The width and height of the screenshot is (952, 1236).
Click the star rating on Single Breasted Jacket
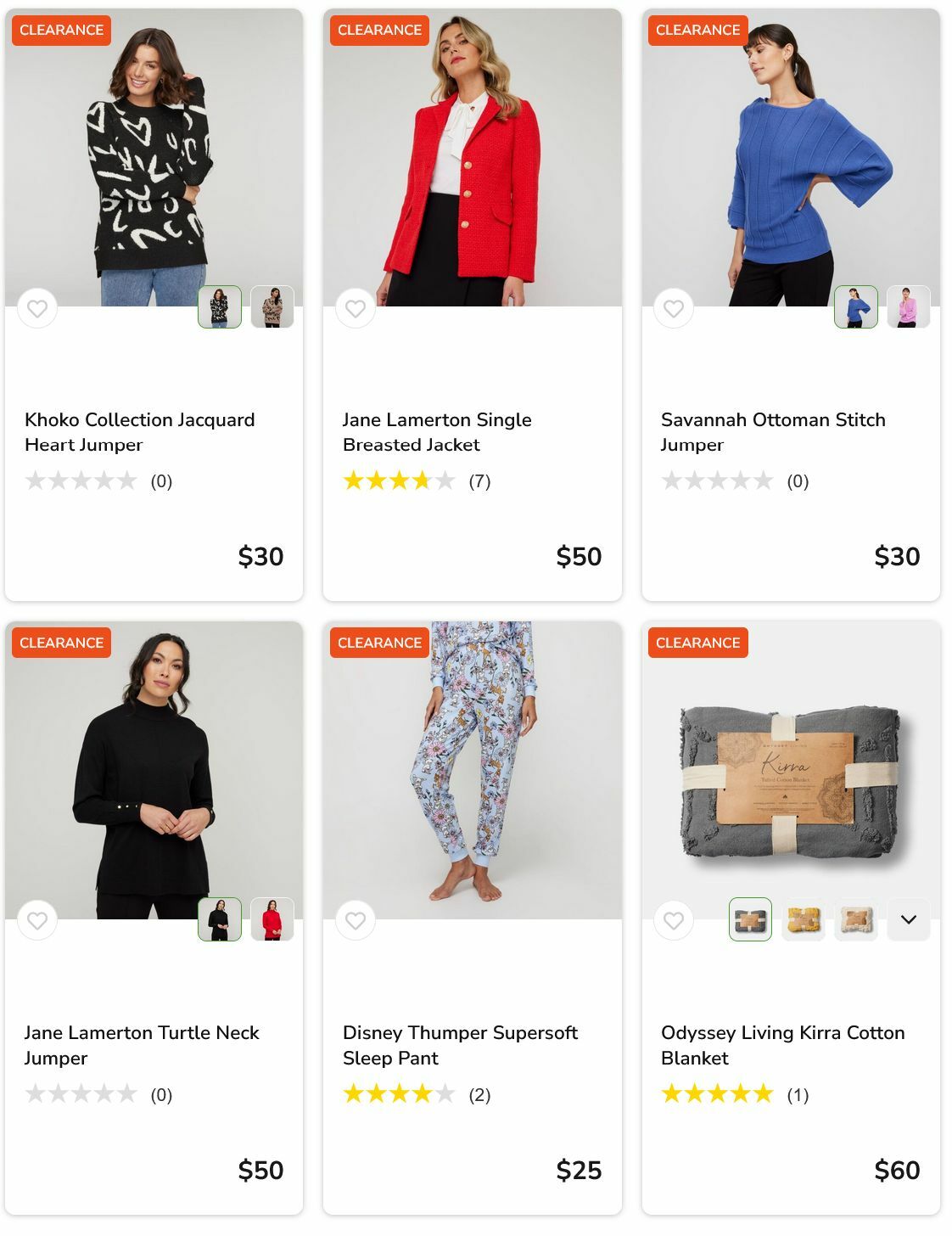point(399,481)
